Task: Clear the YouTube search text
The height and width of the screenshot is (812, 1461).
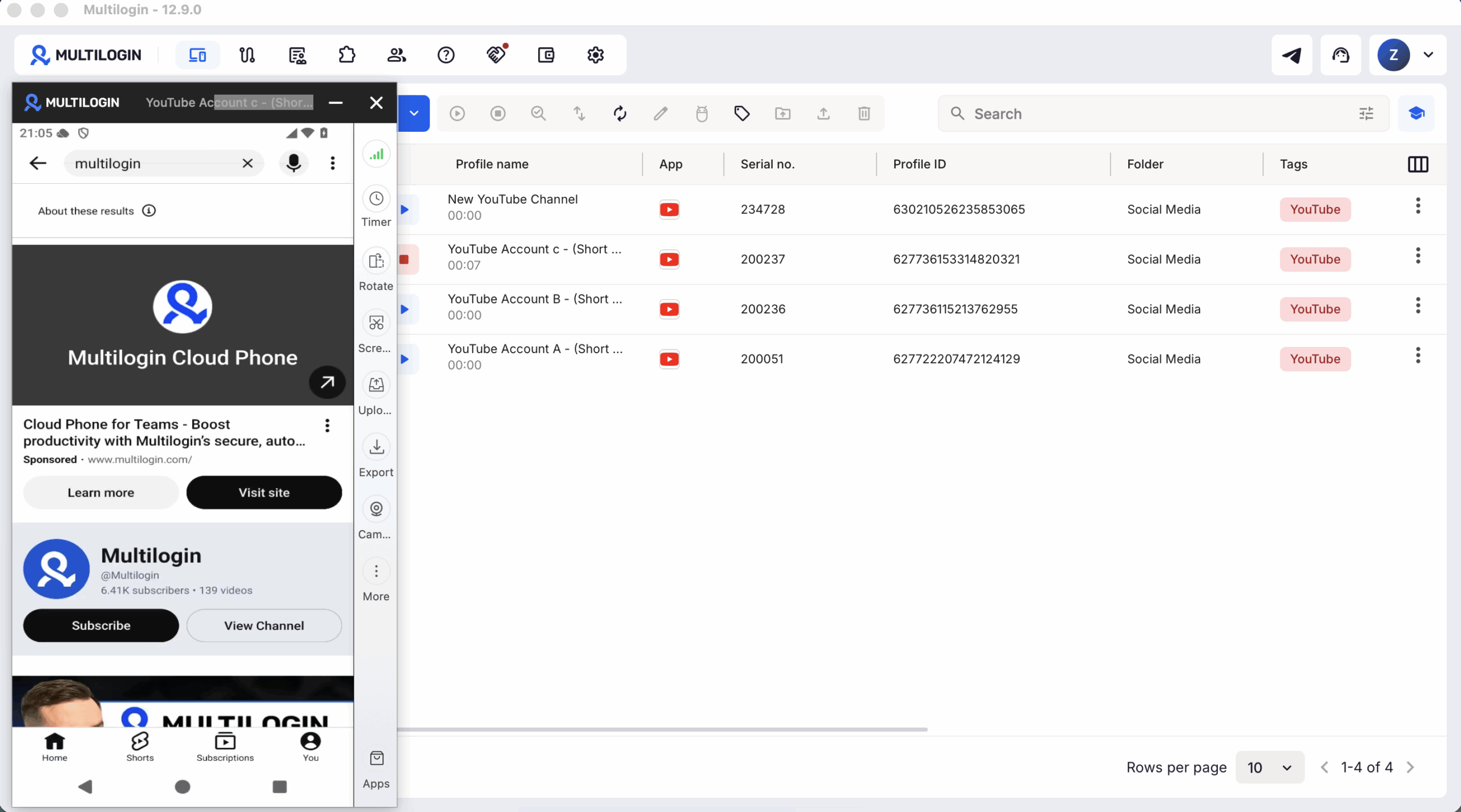Action: 247,164
